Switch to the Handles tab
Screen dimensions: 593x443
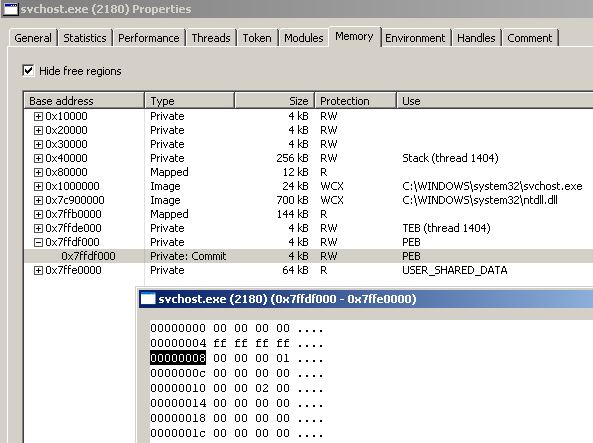(x=476, y=38)
